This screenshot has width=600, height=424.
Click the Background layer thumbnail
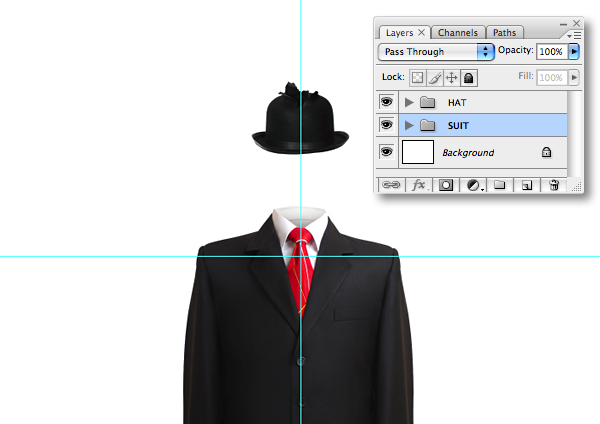418,152
